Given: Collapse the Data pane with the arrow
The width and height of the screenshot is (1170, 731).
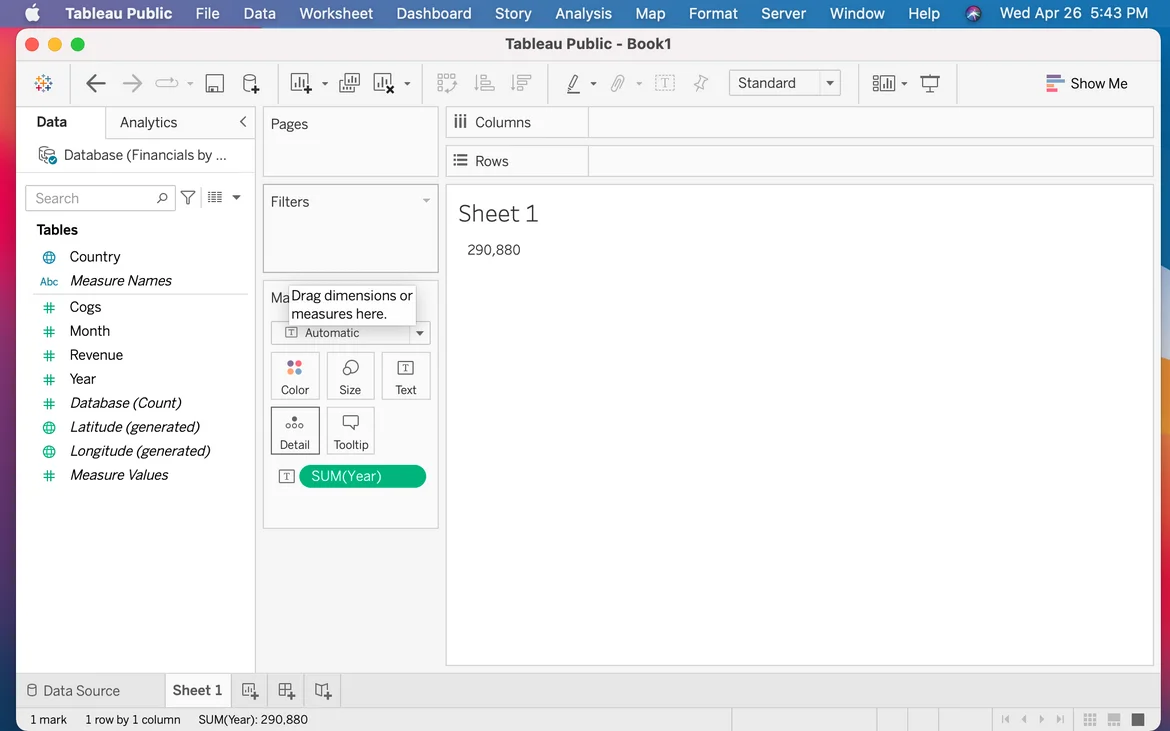Looking at the screenshot, I should pyautogui.click(x=242, y=122).
